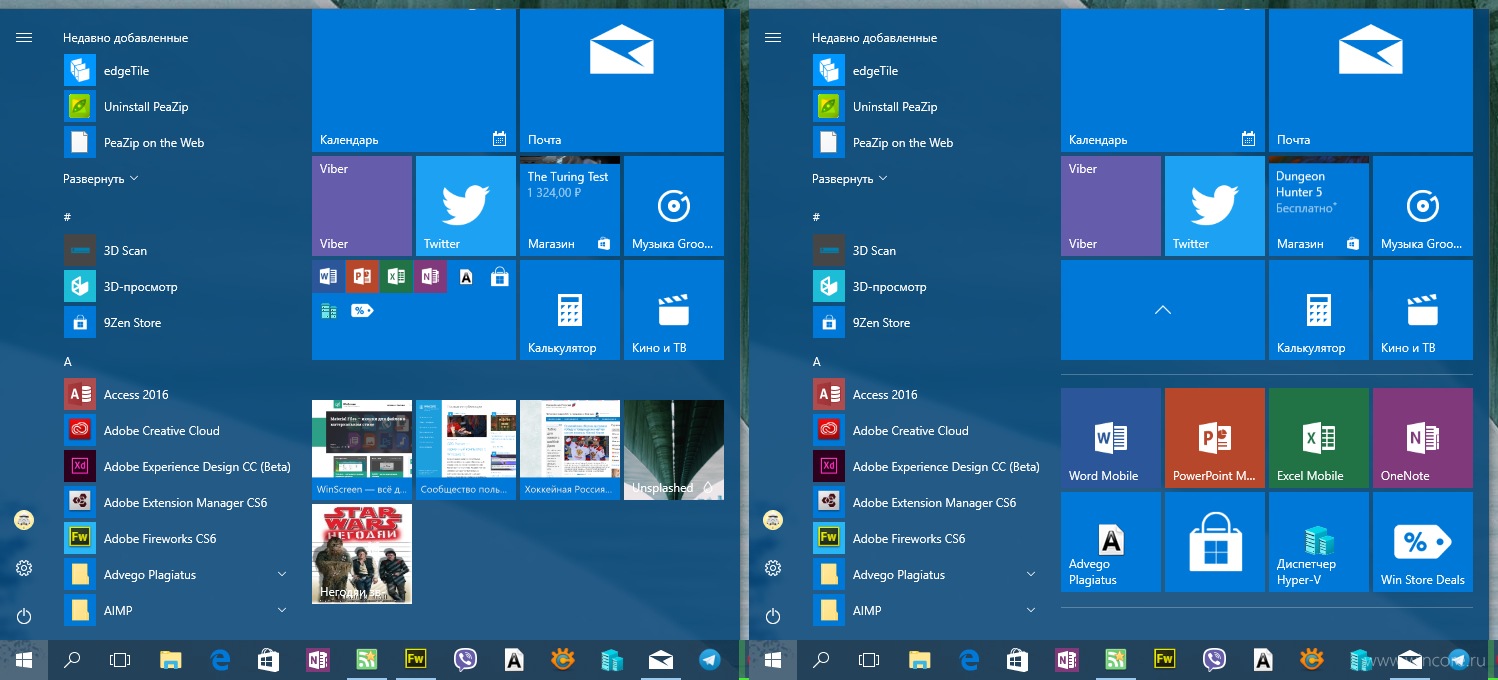Open the Win Store Deals tile
Screen dimensions: 1498x680
[1423, 542]
